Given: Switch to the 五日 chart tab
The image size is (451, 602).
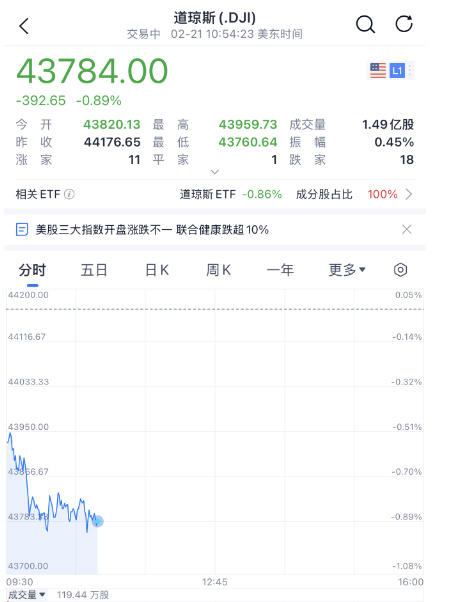Looking at the screenshot, I should click(x=94, y=270).
